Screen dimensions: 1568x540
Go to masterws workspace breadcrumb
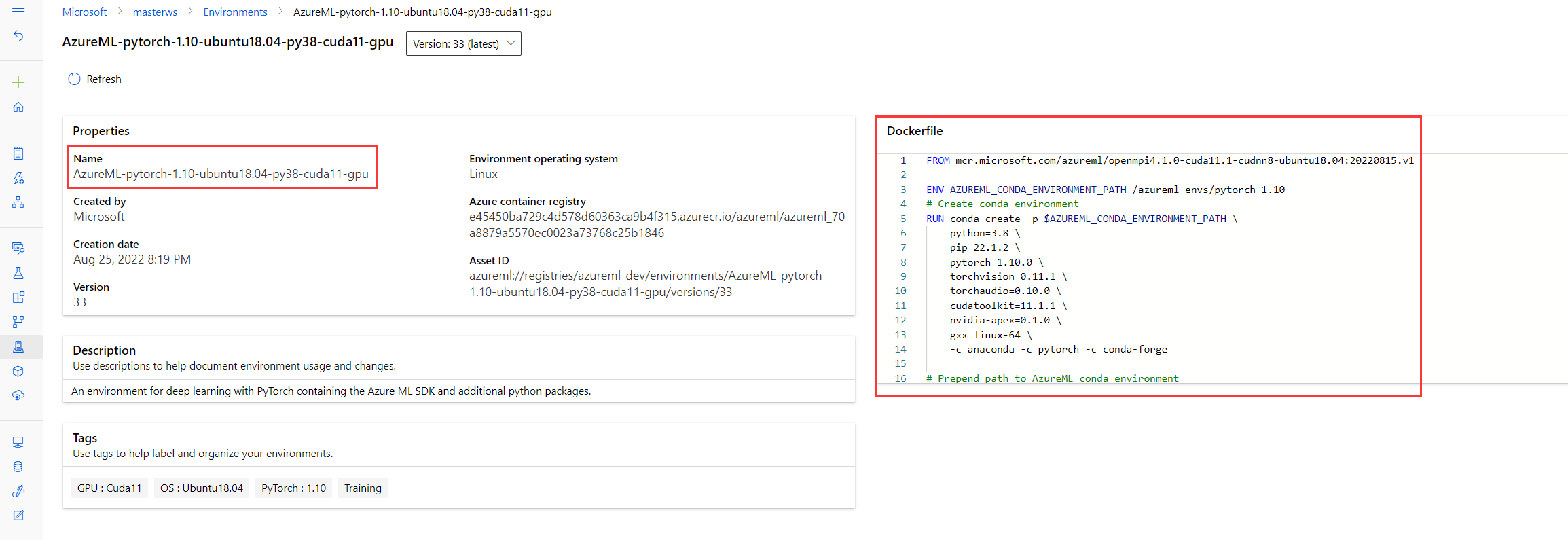[155, 12]
